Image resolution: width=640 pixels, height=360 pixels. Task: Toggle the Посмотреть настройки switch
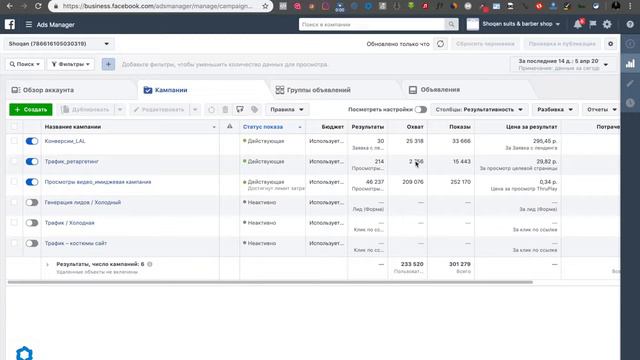click(421, 109)
